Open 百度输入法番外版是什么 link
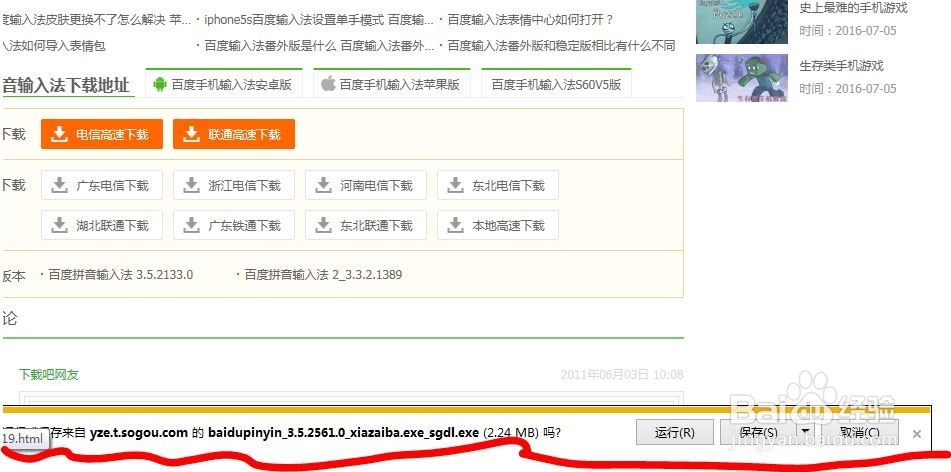The image size is (951, 472). click(319, 46)
